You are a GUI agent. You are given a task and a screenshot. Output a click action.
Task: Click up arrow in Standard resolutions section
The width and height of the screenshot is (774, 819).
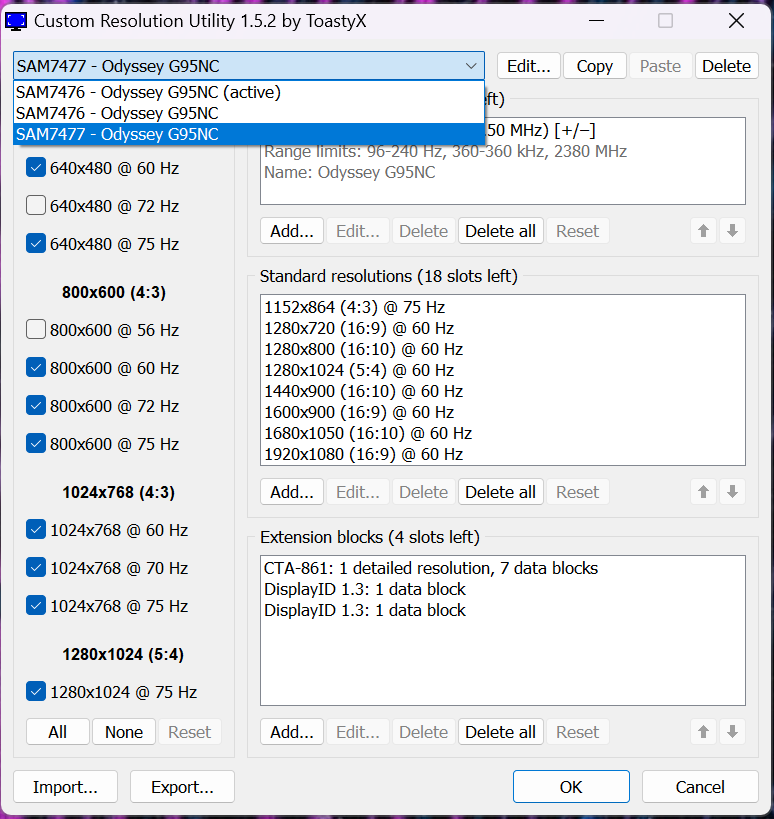[703, 492]
